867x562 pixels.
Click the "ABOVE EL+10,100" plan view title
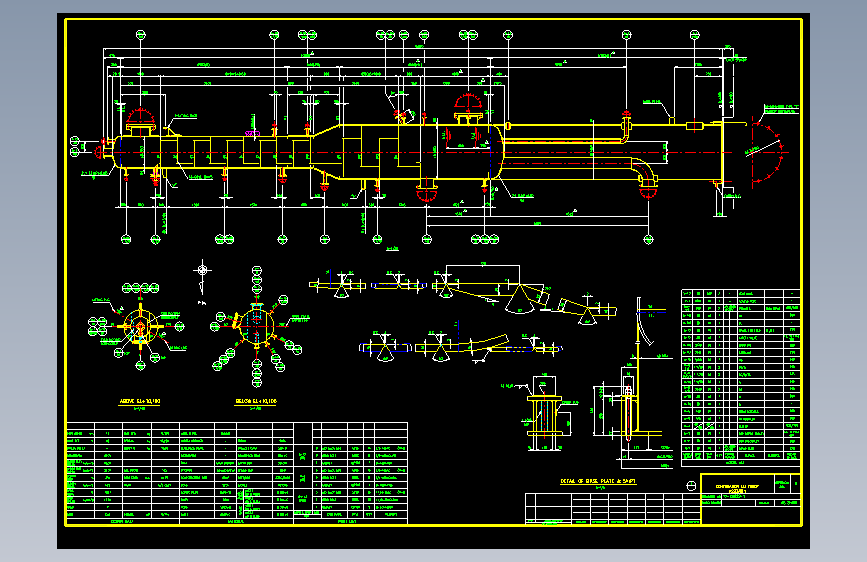coord(140,402)
